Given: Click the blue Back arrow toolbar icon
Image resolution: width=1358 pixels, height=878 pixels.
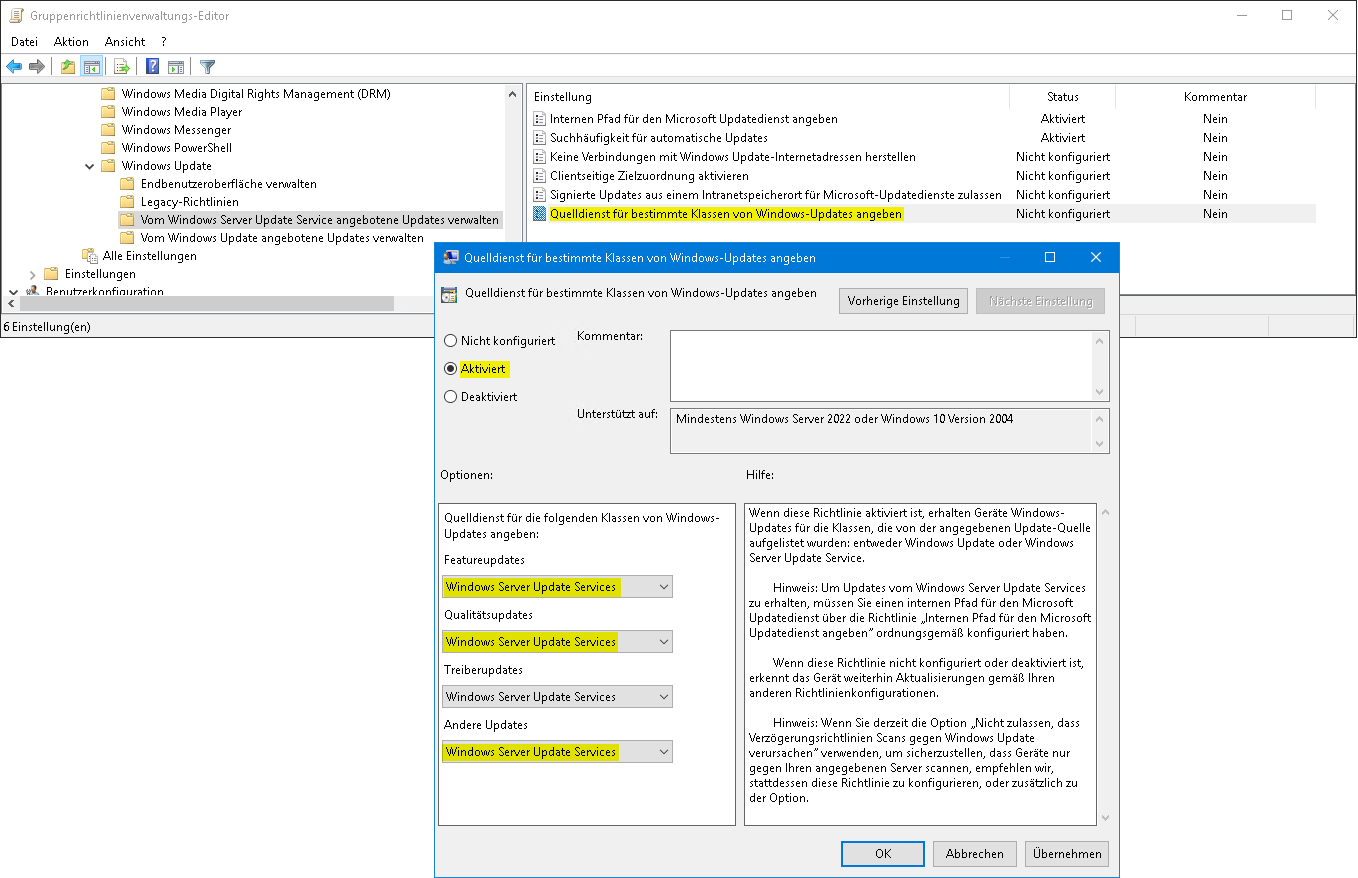Looking at the screenshot, I should pyautogui.click(x=14, y=67).
